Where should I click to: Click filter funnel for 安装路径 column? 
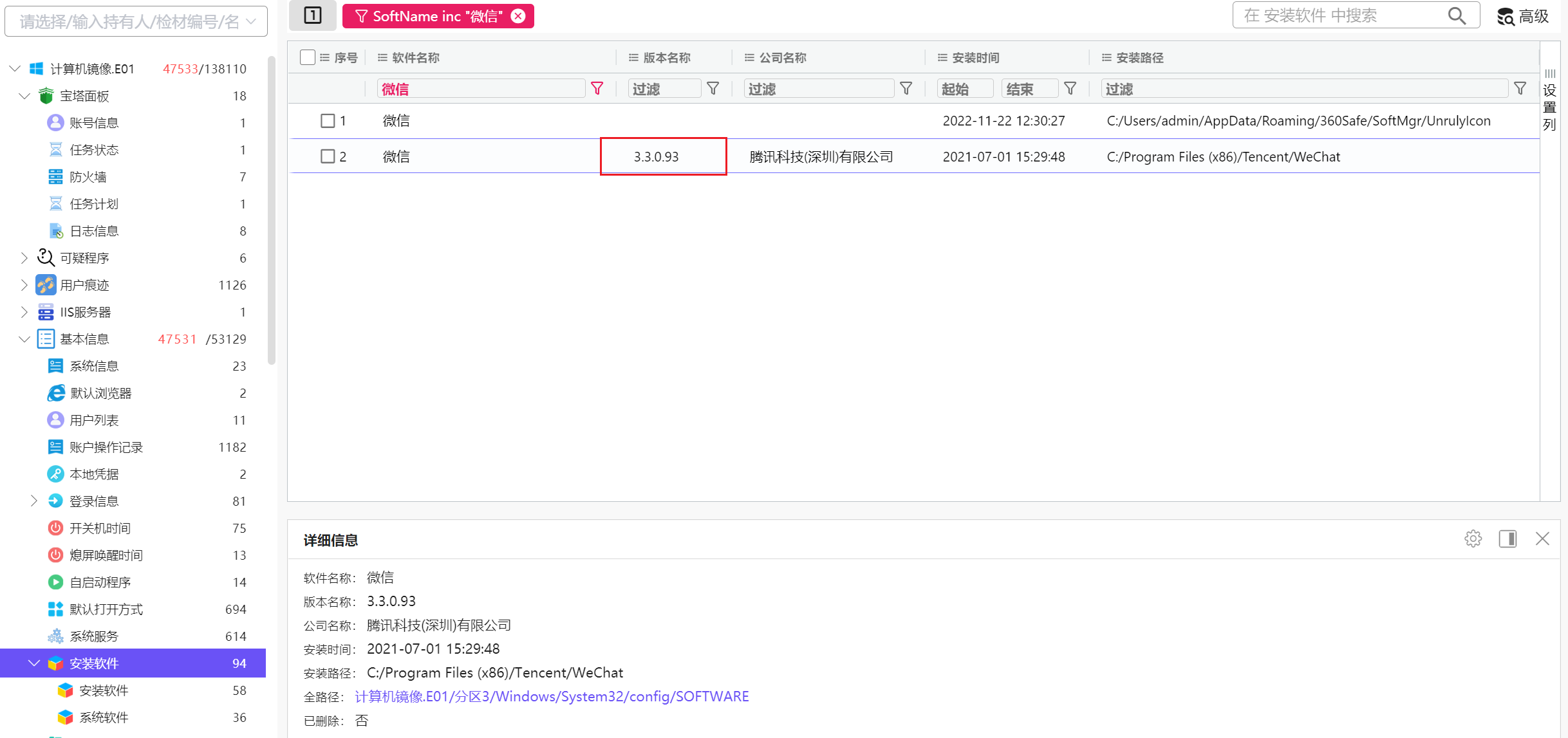tap(1520, 89)
